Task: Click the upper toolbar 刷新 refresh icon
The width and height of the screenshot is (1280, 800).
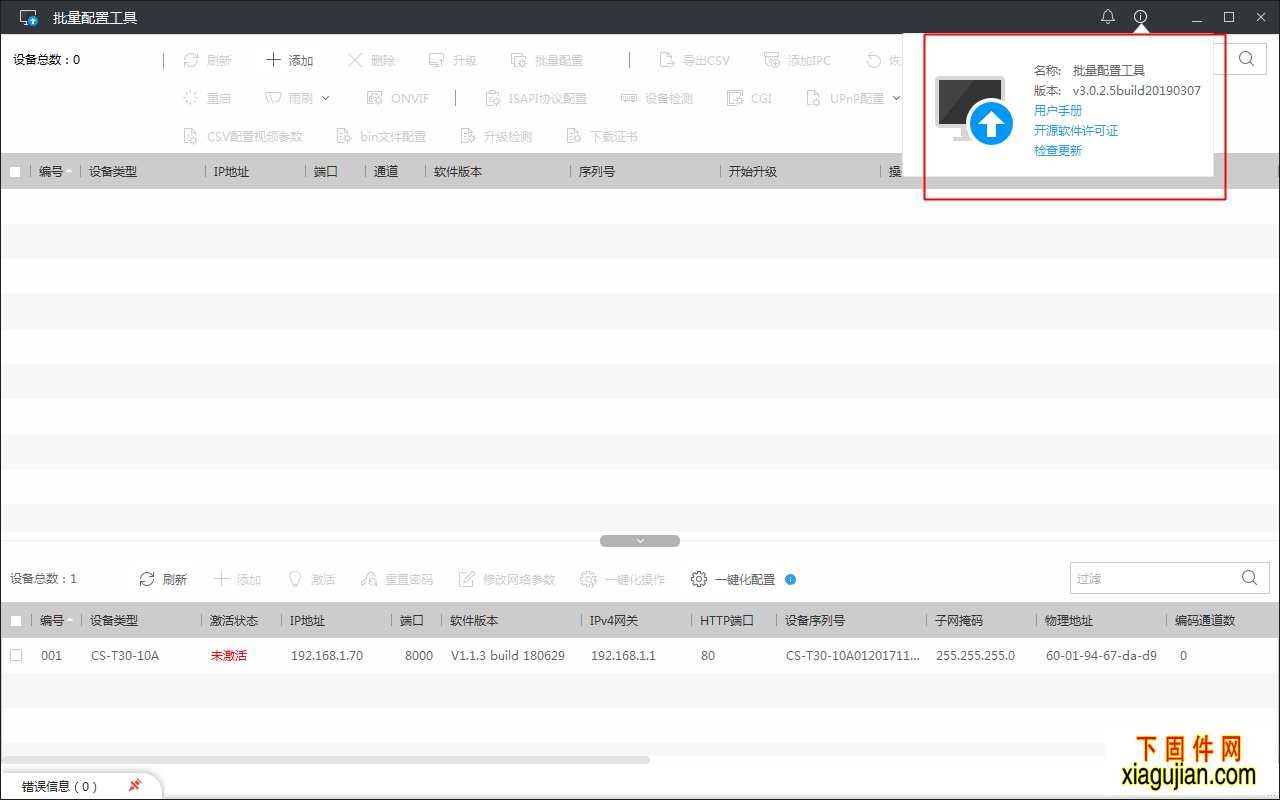Action: point(191,60)
